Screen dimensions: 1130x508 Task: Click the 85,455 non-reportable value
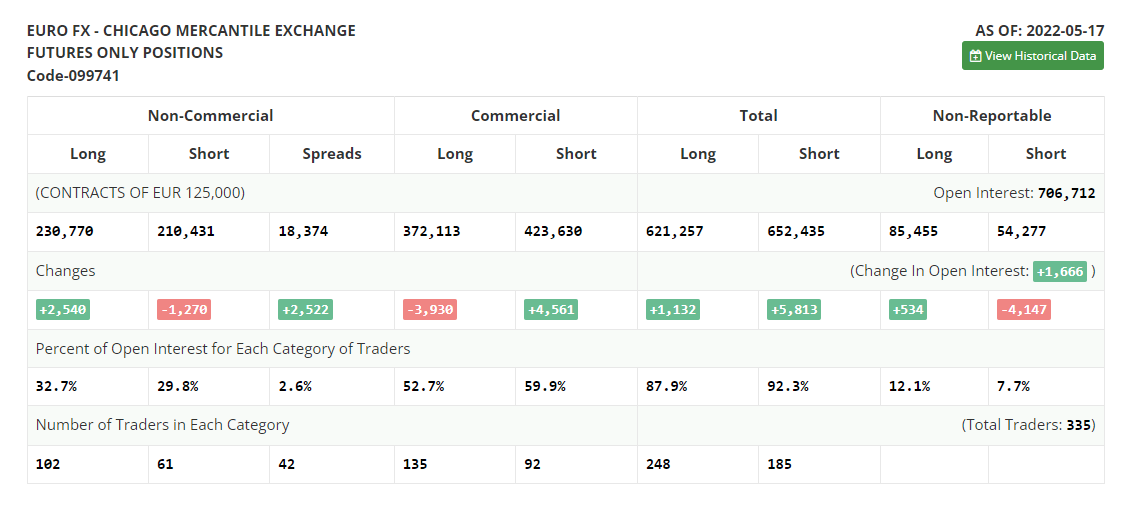click(x=913, y=231)
